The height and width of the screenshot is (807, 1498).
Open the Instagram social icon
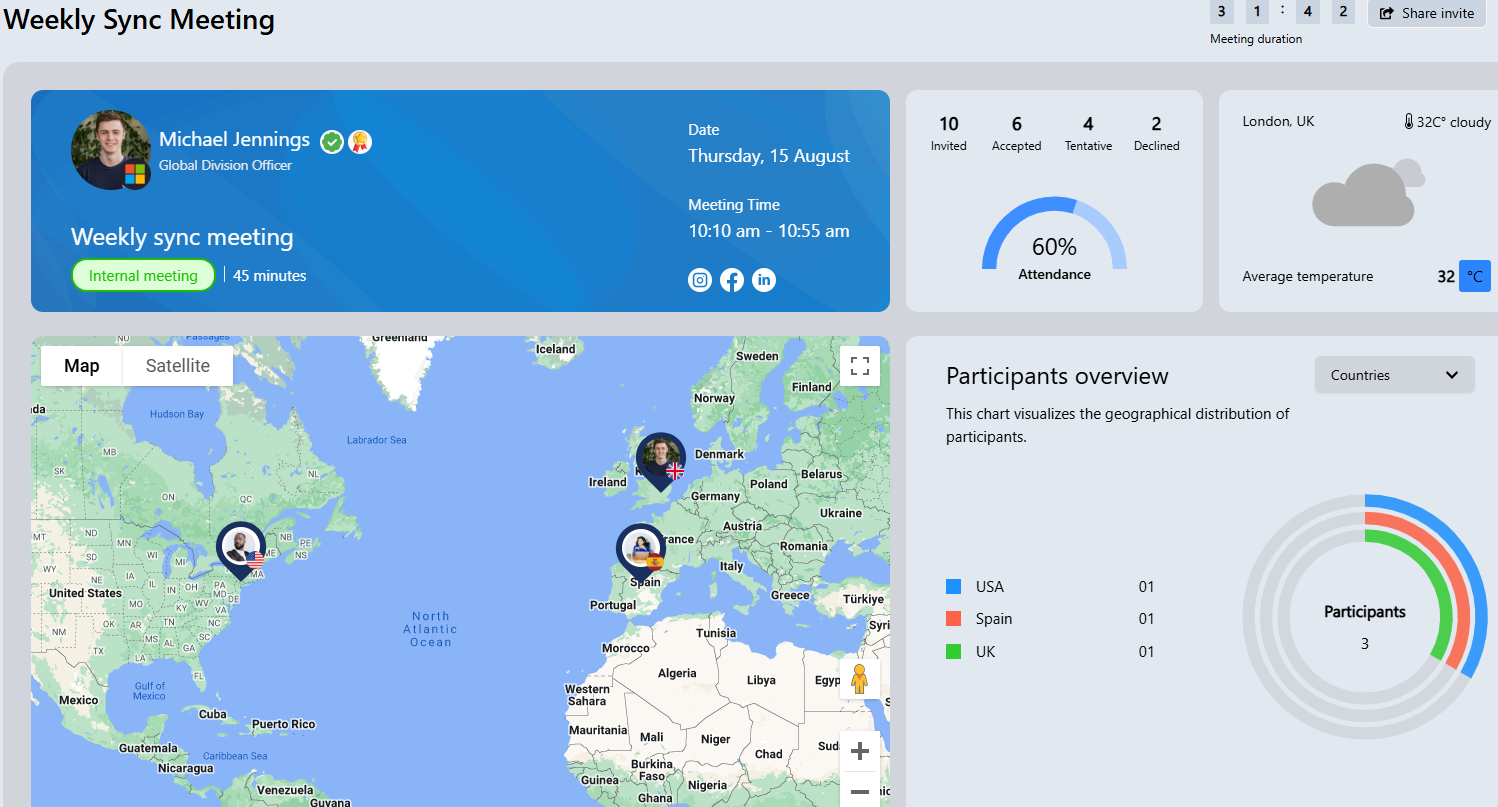700,280
